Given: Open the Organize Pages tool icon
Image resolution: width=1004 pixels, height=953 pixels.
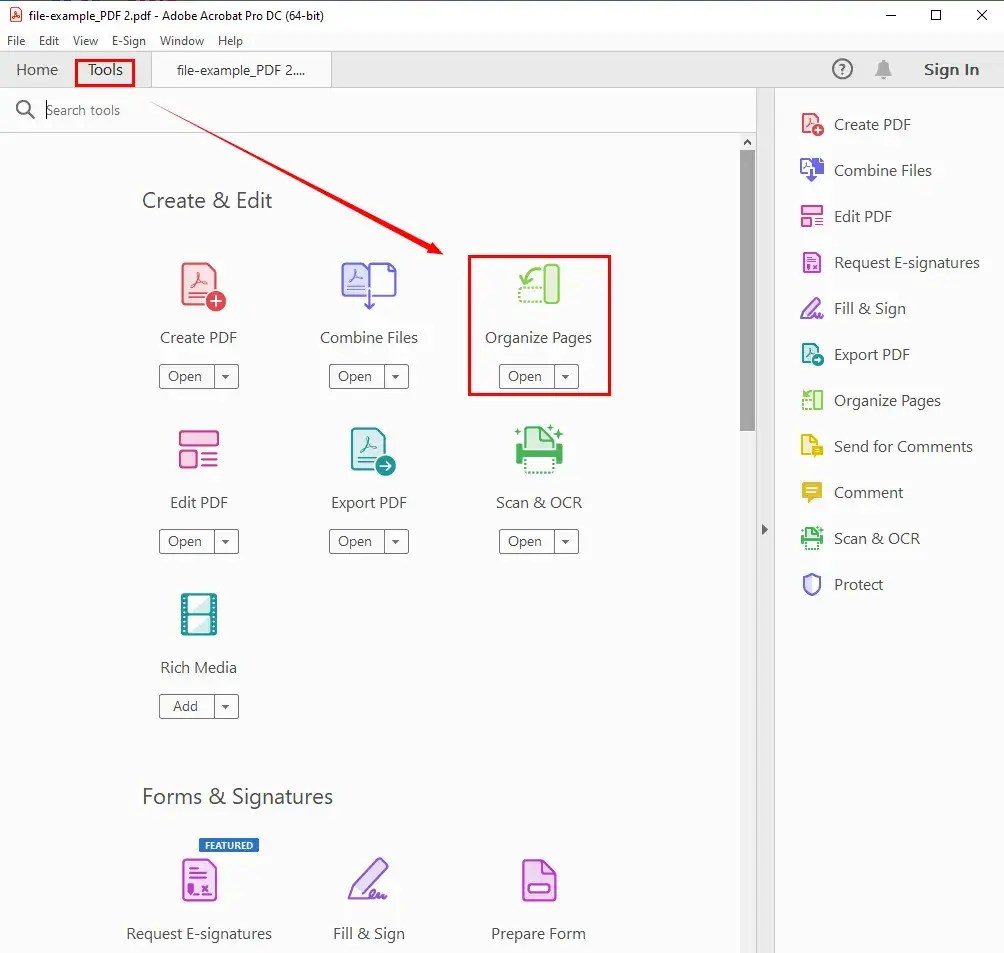Looking at the screenshot, I should (x=538, y=284).
